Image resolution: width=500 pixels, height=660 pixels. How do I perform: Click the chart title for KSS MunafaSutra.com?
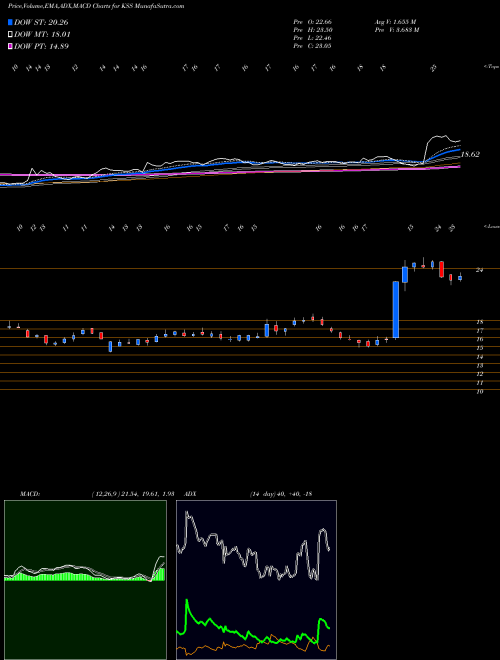pos(96,6)
